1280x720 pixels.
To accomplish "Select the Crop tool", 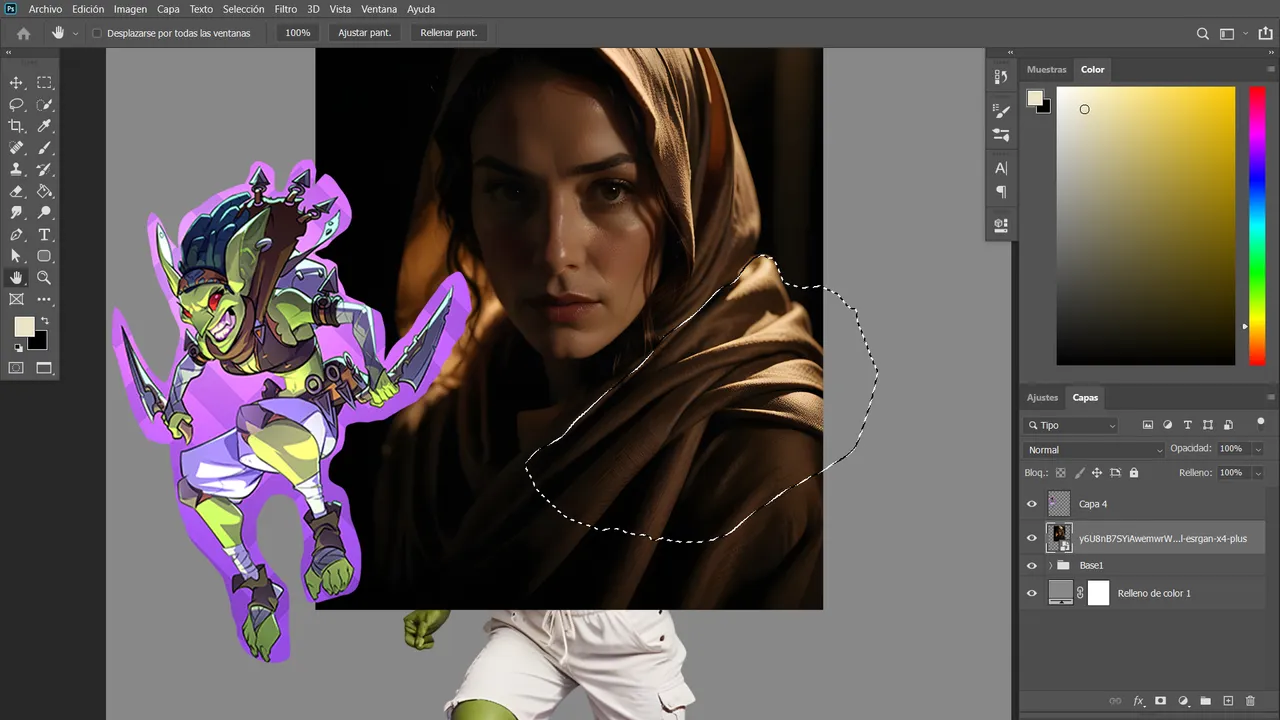I will (16, 126).
